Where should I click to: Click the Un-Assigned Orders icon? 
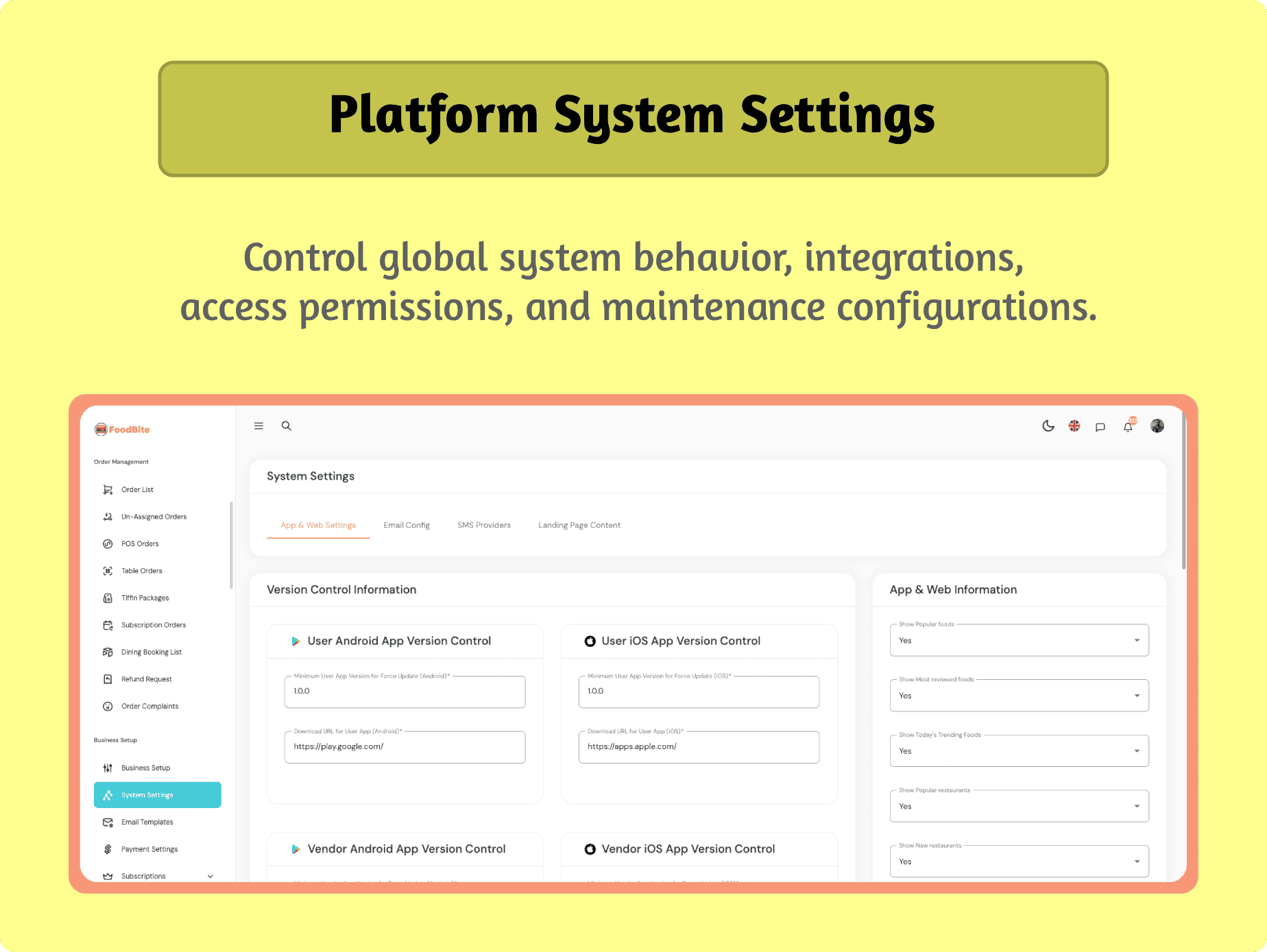tap(108, 517)
